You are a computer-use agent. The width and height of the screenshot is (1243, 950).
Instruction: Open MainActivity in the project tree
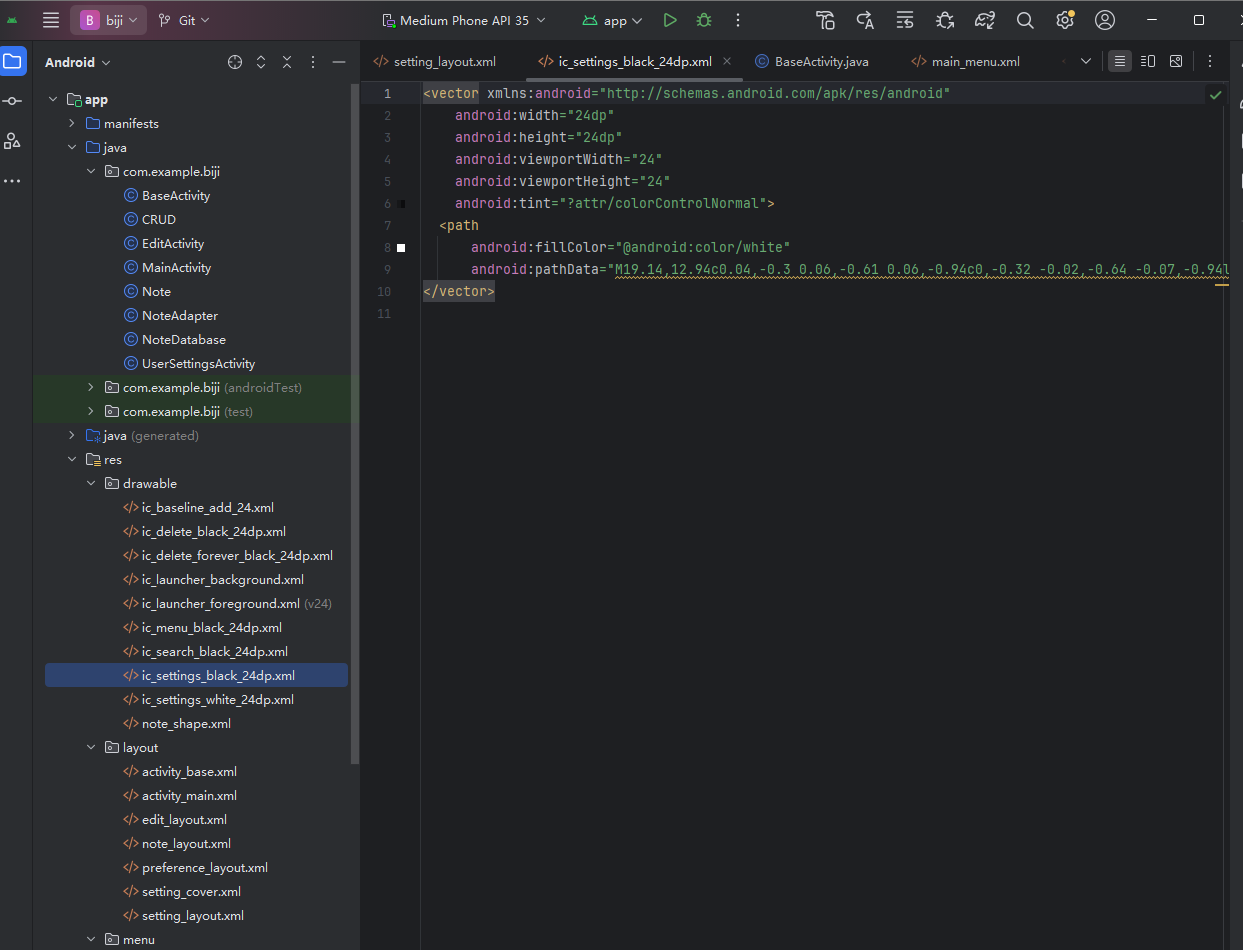(x=176, y=268)
